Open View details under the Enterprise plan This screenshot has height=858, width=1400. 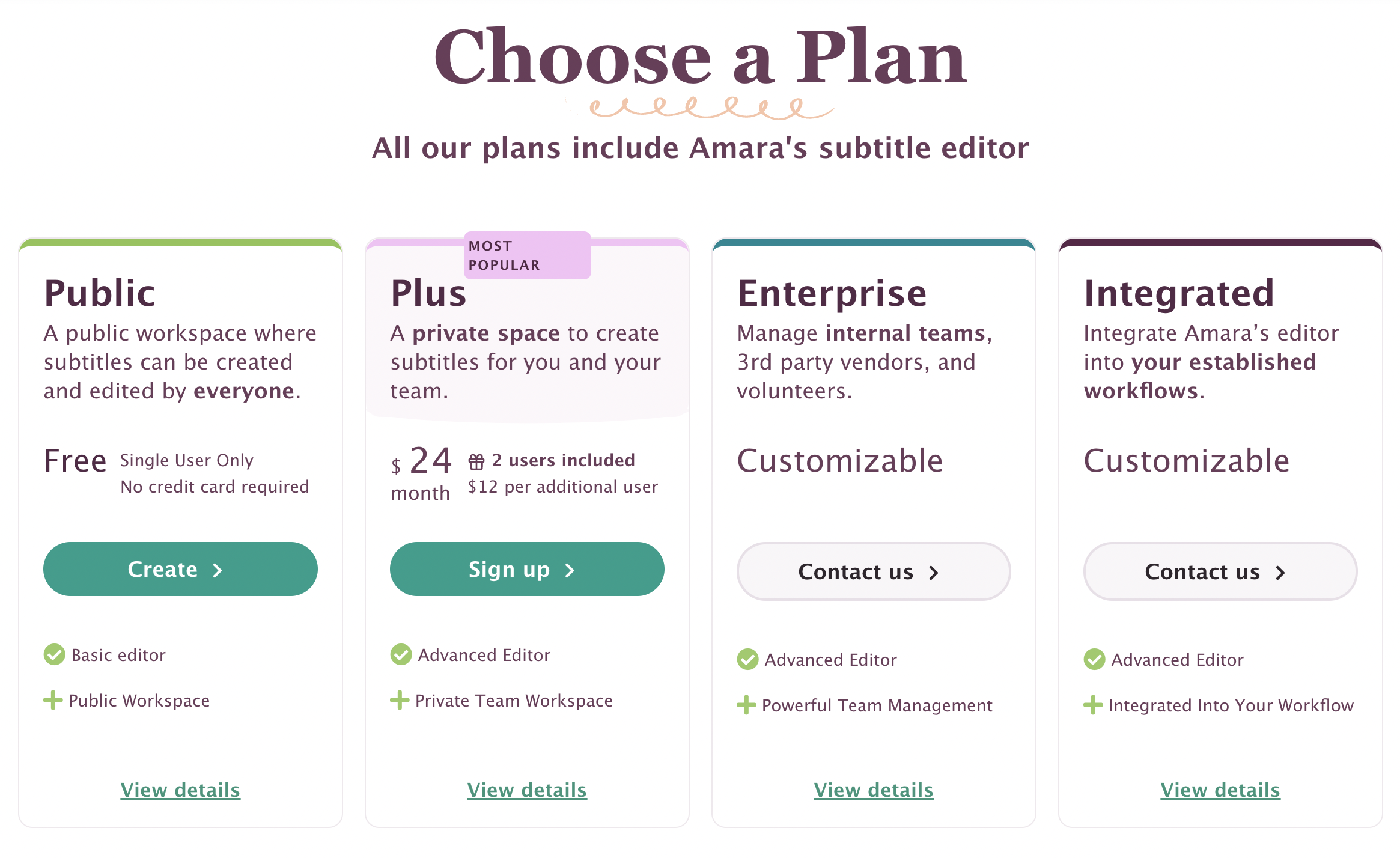[x=874, y=790]
